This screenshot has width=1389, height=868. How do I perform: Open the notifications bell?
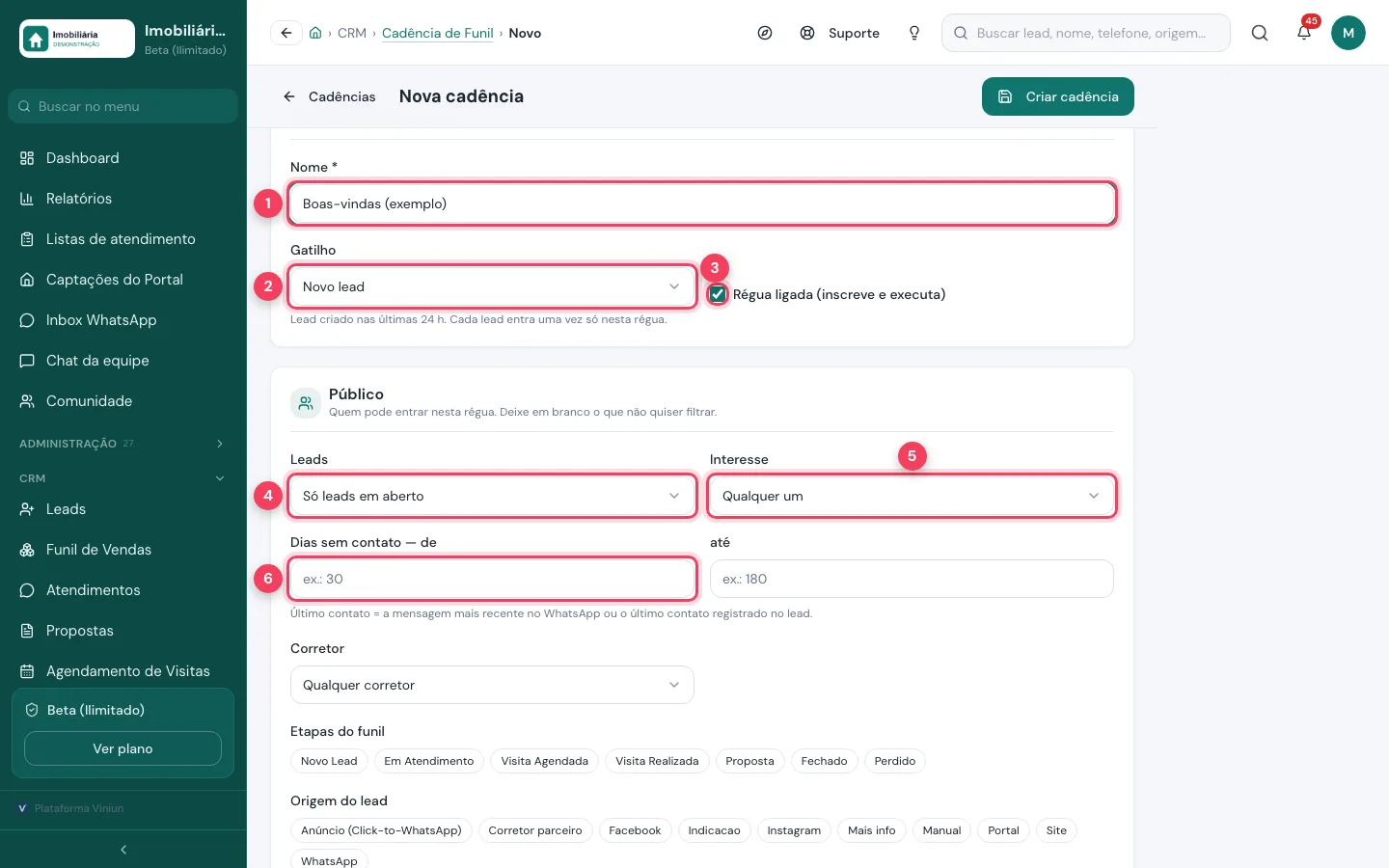pos(1304,33)
